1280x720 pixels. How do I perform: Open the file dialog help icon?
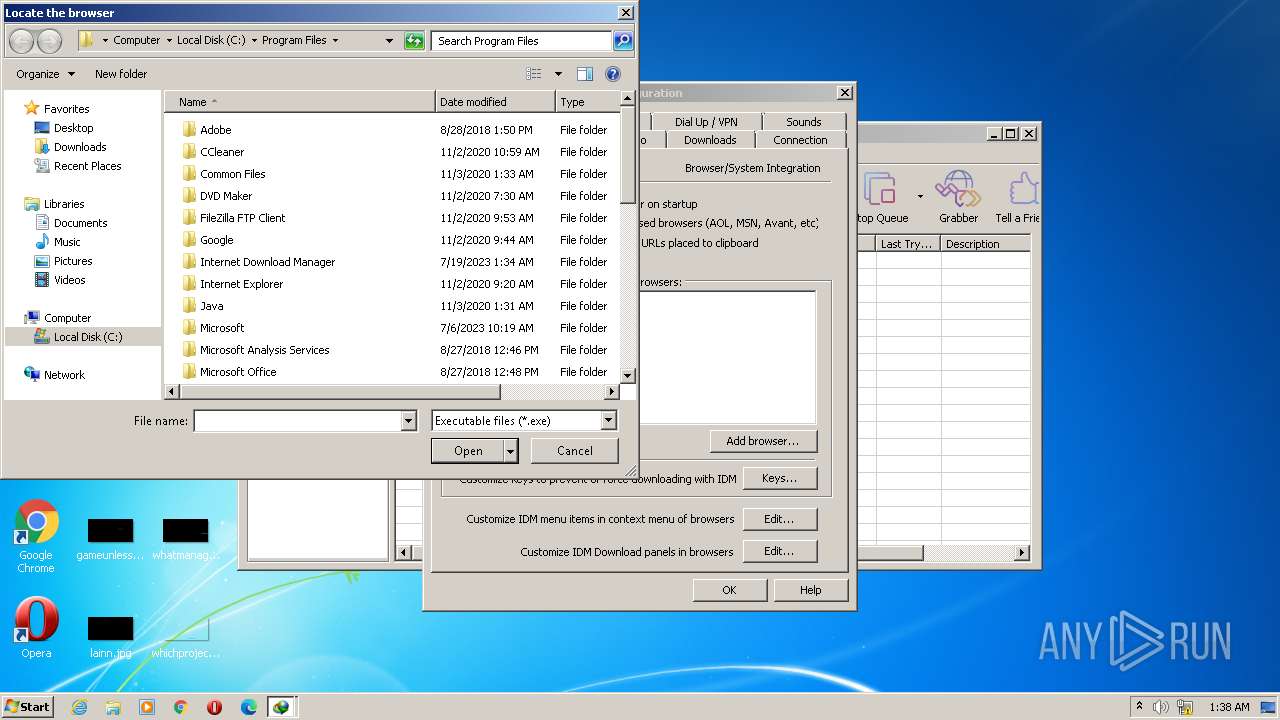[613, 74]
